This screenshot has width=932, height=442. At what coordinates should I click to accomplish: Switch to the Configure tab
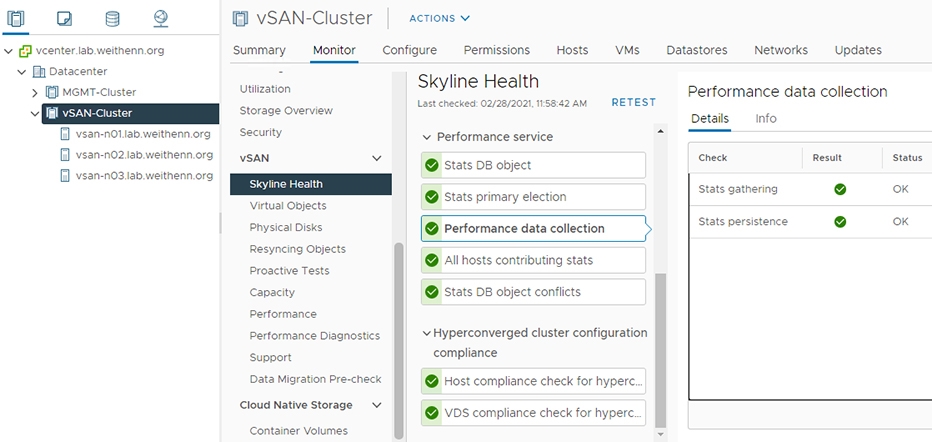(x=410, y=50)
